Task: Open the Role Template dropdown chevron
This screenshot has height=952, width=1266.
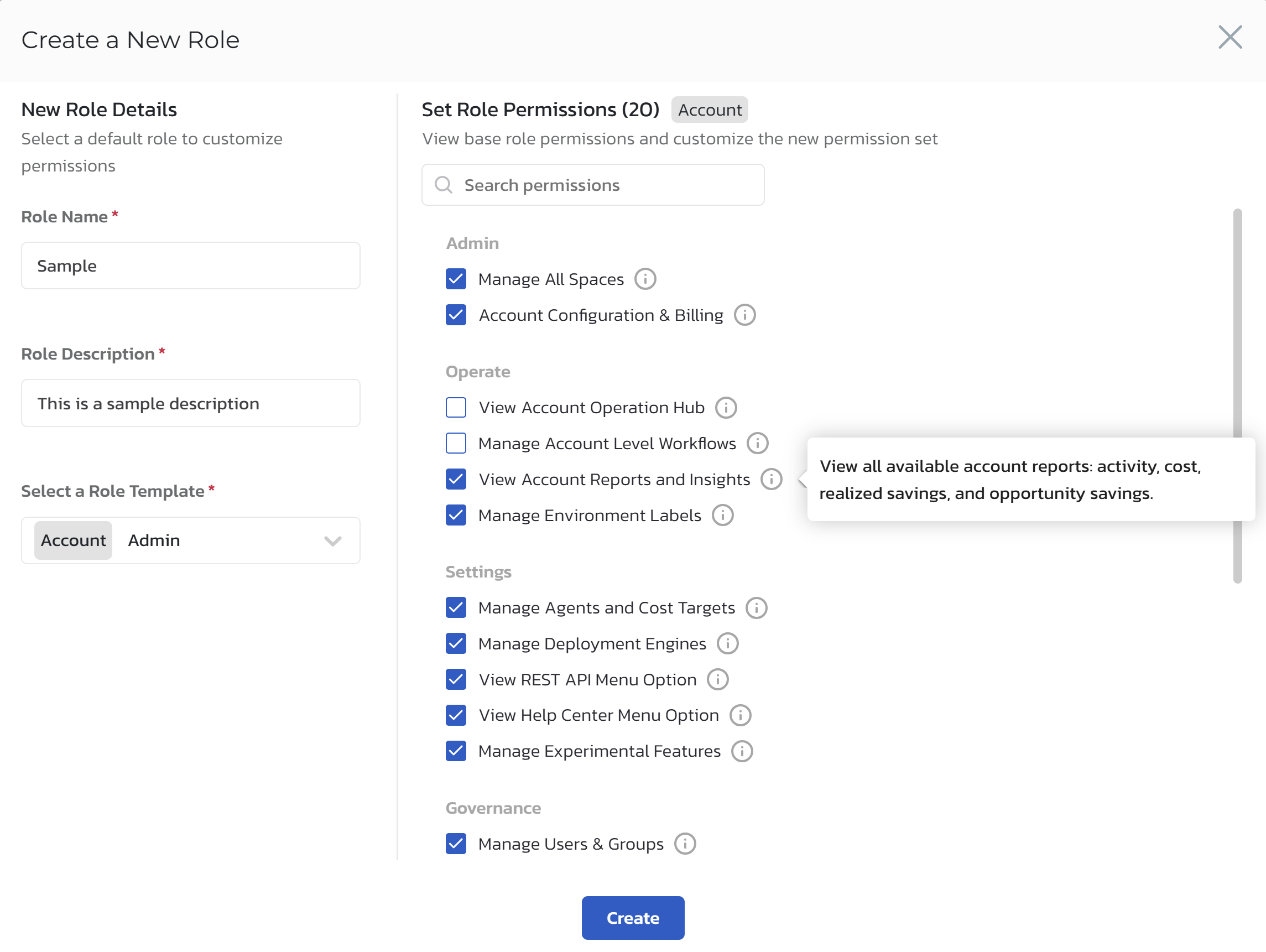Action: 332,541
